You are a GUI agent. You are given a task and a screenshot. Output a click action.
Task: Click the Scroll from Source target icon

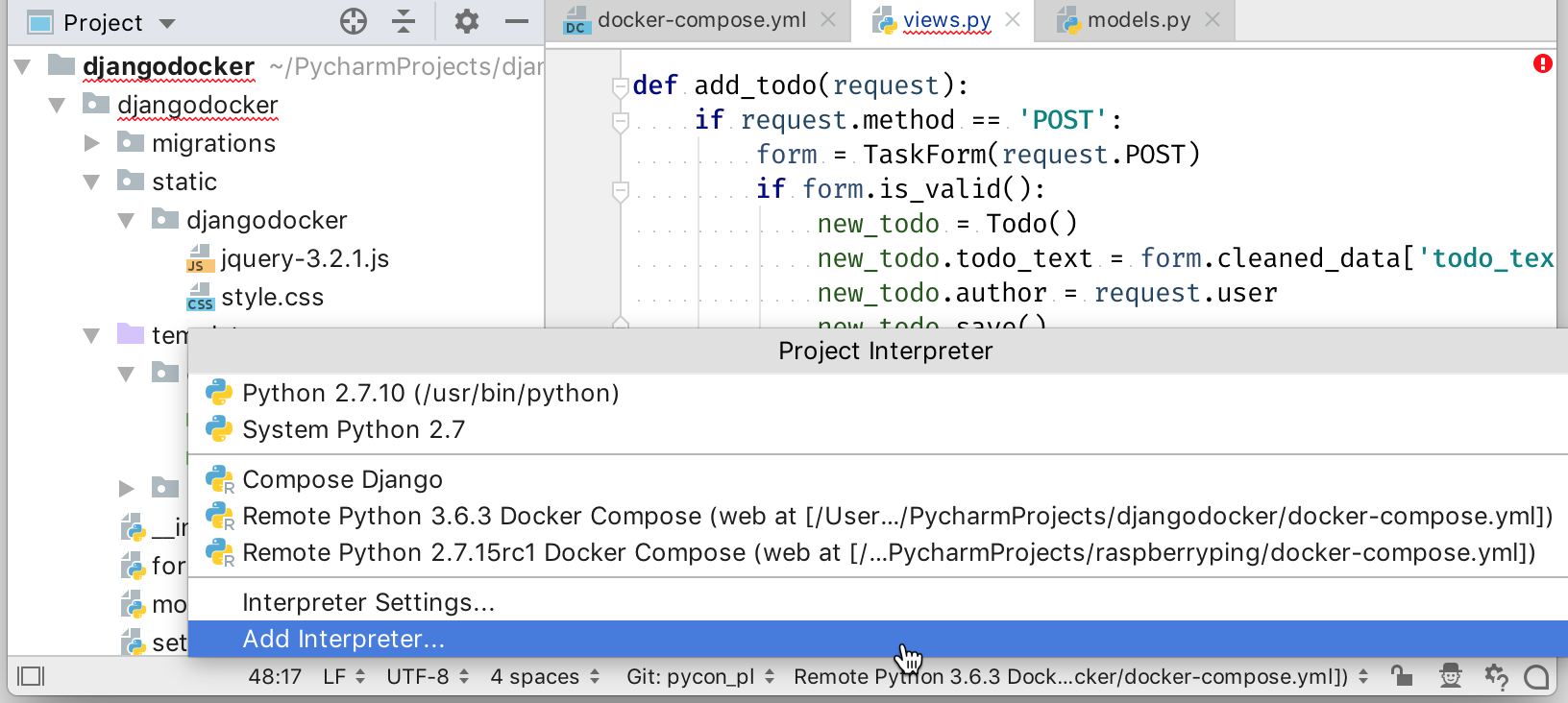coord(354,21)
